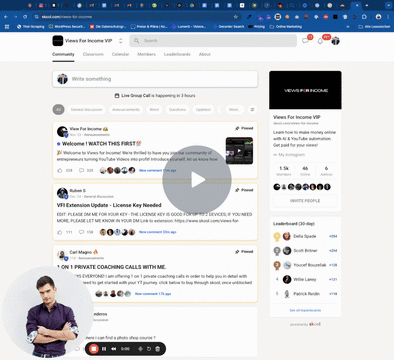Click the rewind icon in the recorder bar
Viewport: 394px width, 360px height.
pos(114,349)
